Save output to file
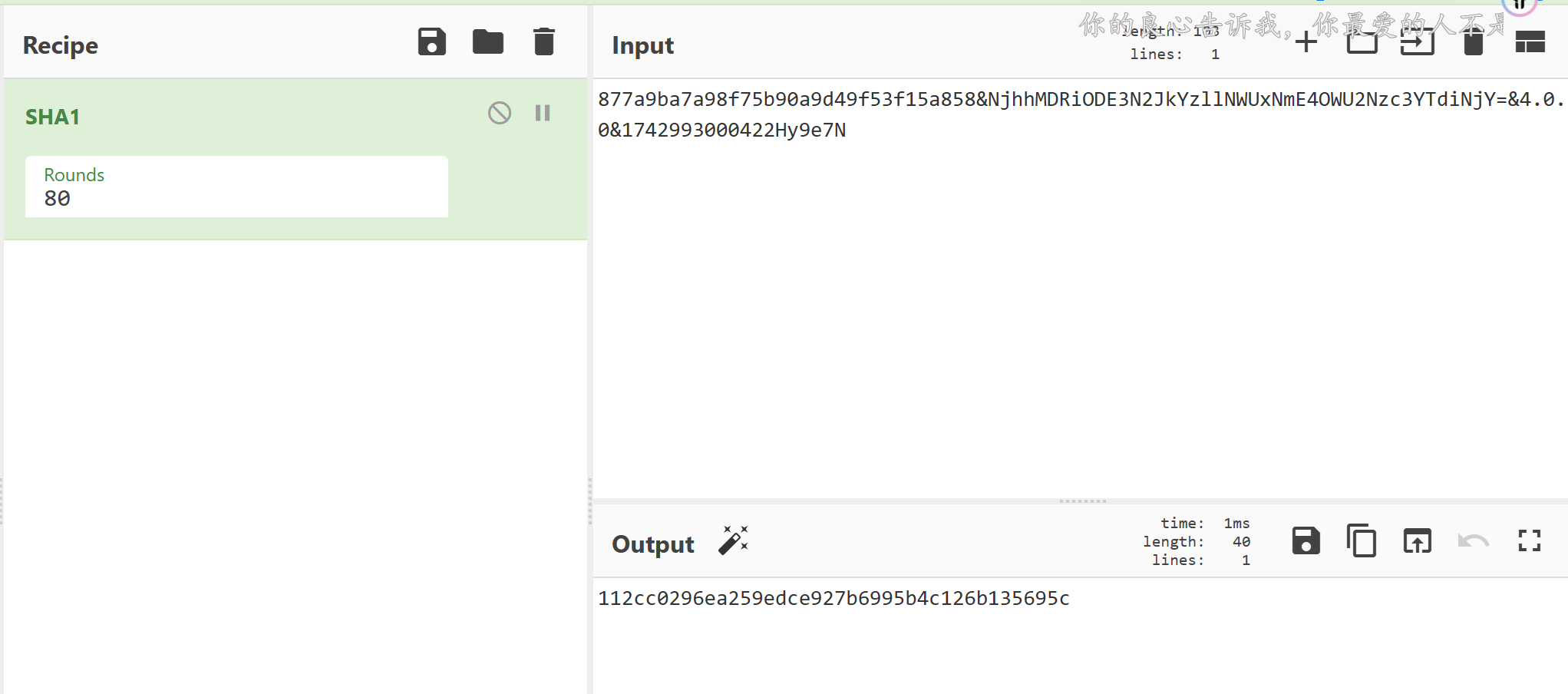The image size is (1568, 694). tap(1306, 541)
